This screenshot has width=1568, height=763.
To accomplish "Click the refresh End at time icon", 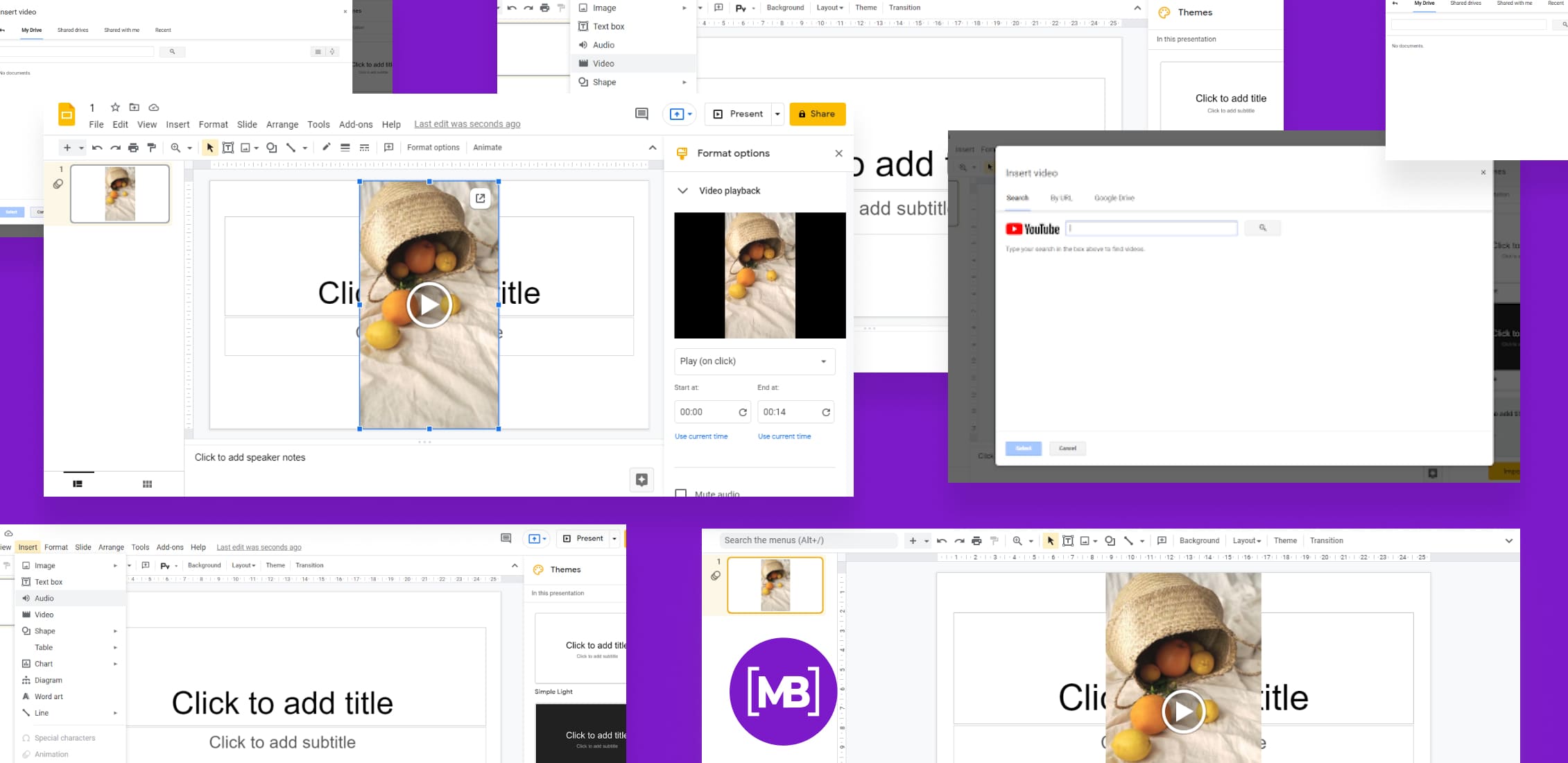I will tap(826, 411).
